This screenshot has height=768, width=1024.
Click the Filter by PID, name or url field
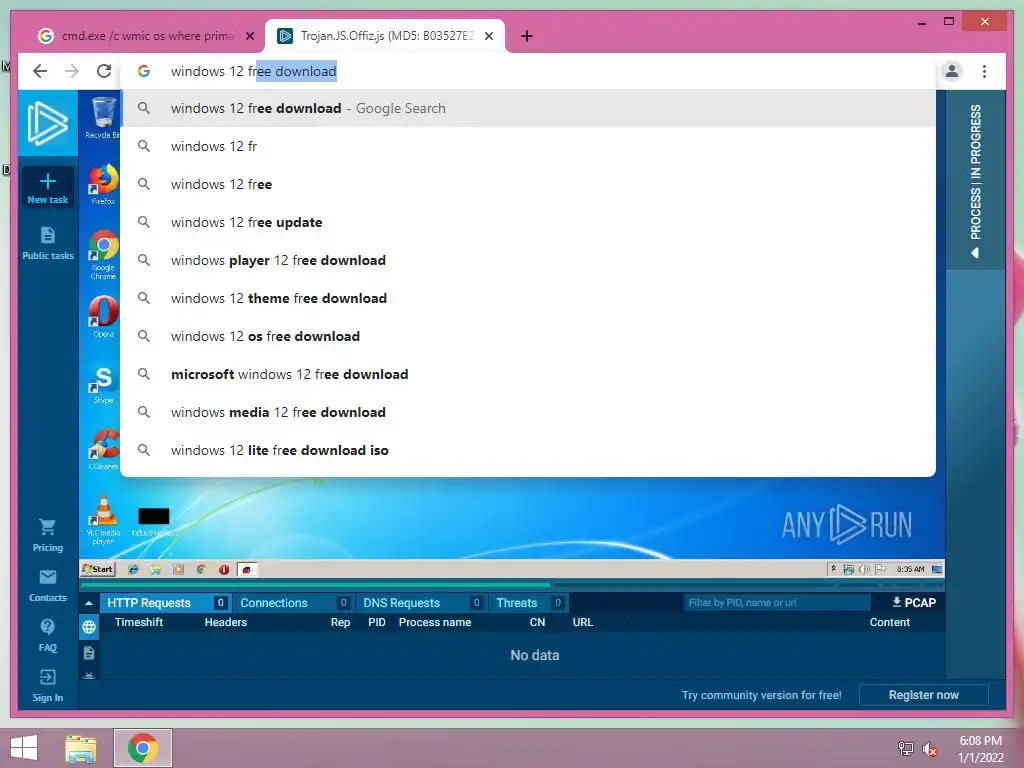pyautogui.click(x=776, y=603)
